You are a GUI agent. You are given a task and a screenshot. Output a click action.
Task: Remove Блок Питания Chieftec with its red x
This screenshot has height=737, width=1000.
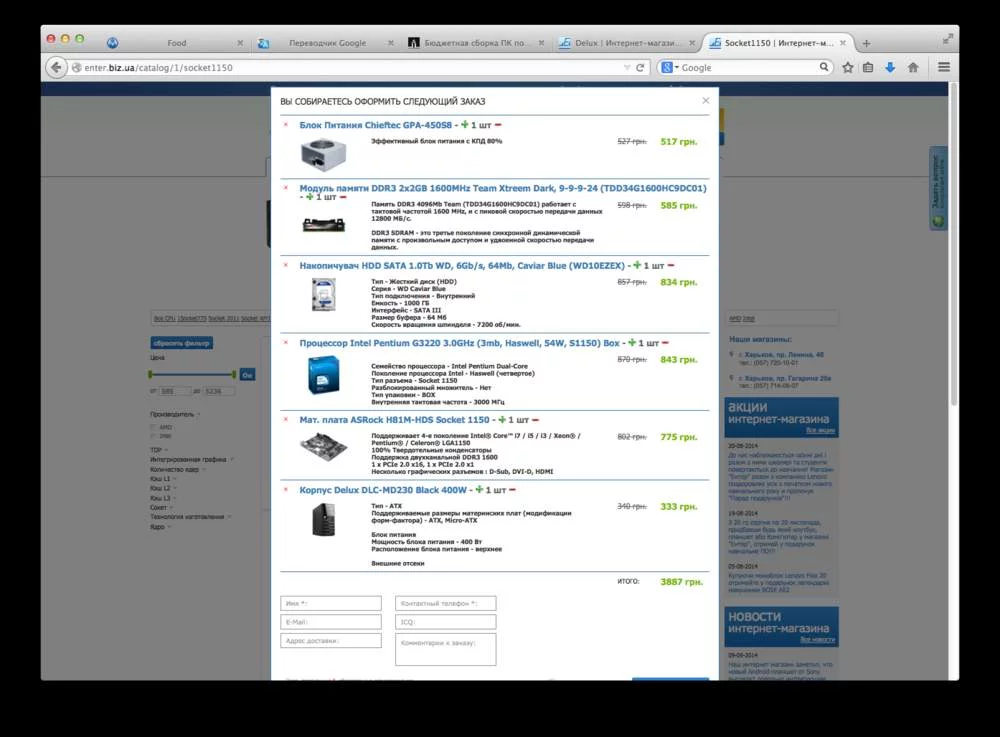click(x=286, y=124)
